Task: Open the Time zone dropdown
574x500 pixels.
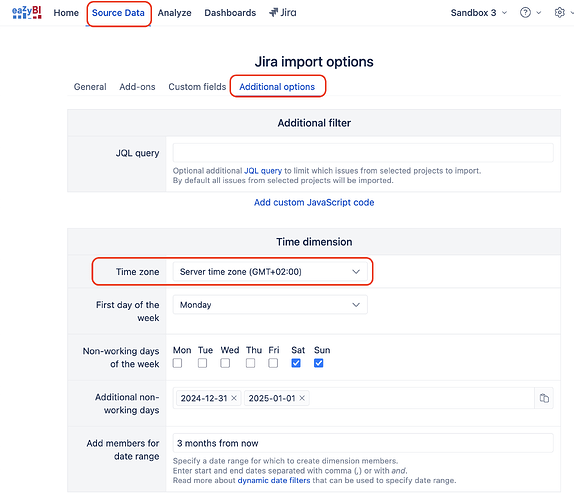Action: 270,272
